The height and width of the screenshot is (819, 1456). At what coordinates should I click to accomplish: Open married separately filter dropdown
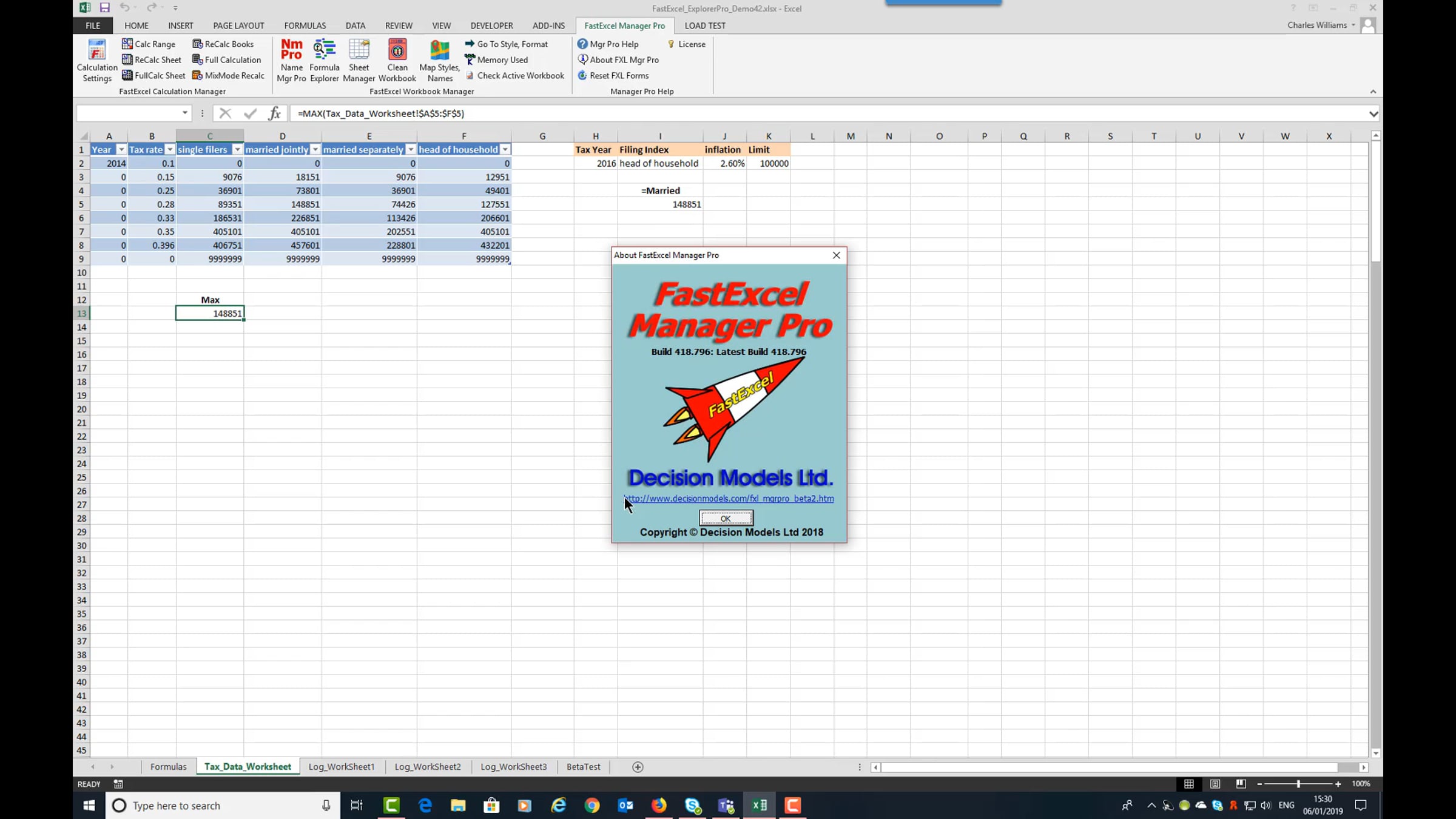tap(411, 150)
